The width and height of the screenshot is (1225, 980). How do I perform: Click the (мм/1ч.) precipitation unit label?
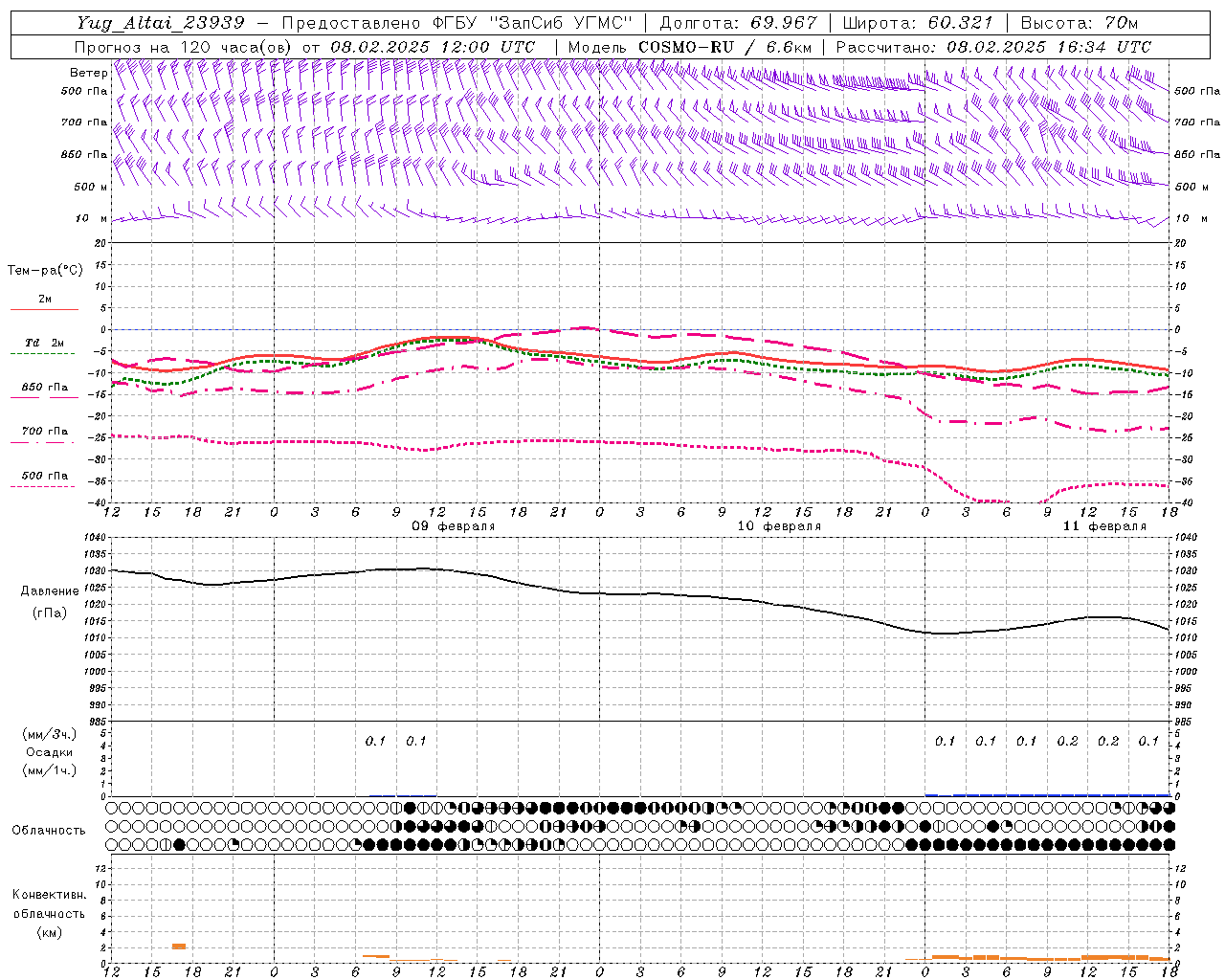click(50, 770)
